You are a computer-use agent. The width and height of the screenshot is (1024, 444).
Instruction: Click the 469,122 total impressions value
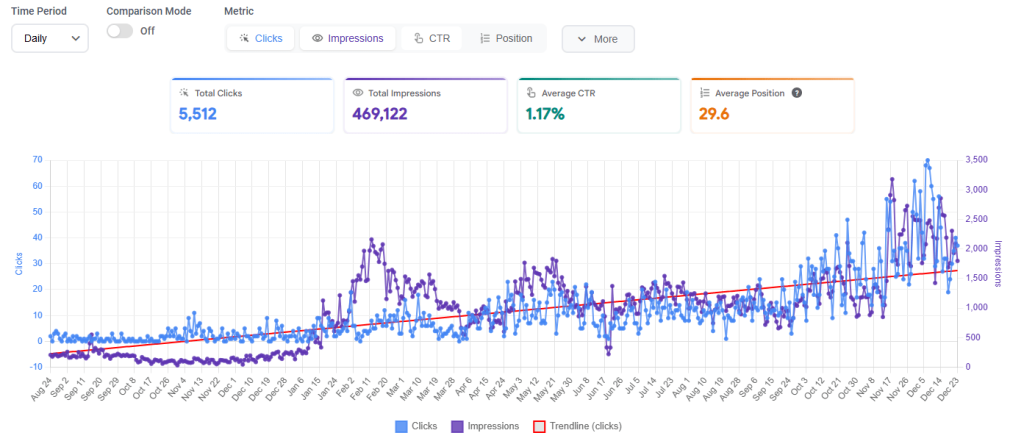[387, 114]
